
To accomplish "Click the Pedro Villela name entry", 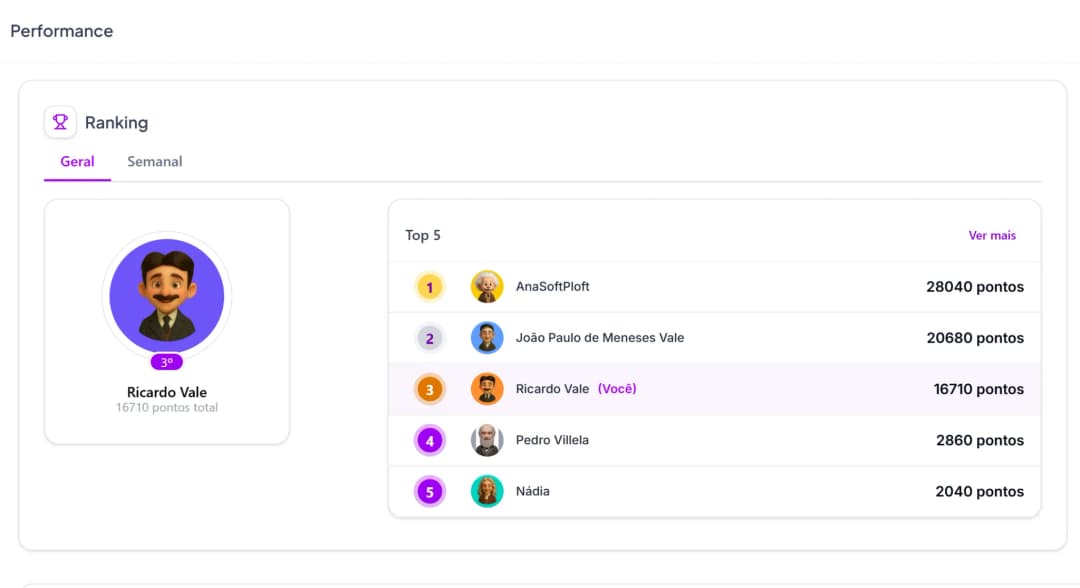I will [552, 440].
